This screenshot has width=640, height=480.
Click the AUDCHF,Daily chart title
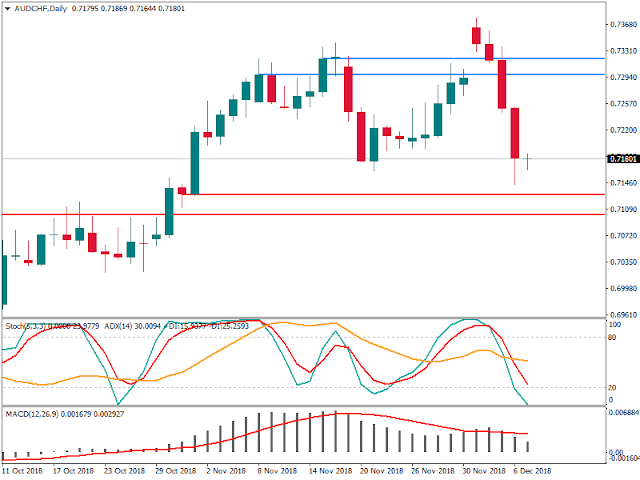point(40,9)
